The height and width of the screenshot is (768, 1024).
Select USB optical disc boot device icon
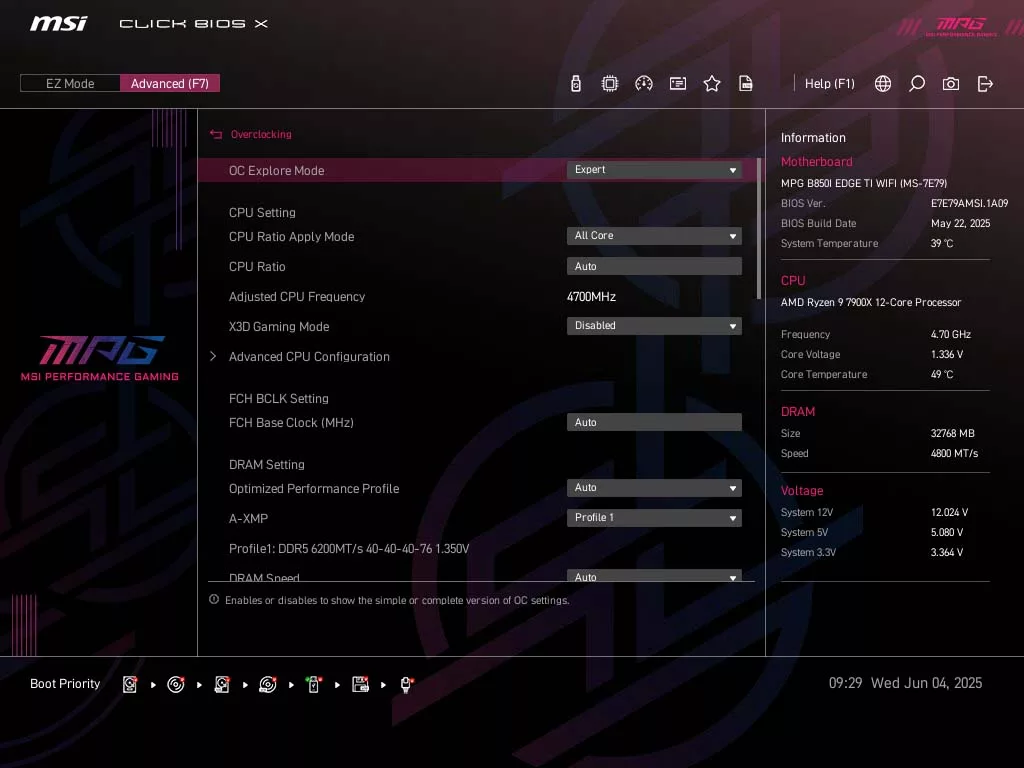(x=268, y=684)
